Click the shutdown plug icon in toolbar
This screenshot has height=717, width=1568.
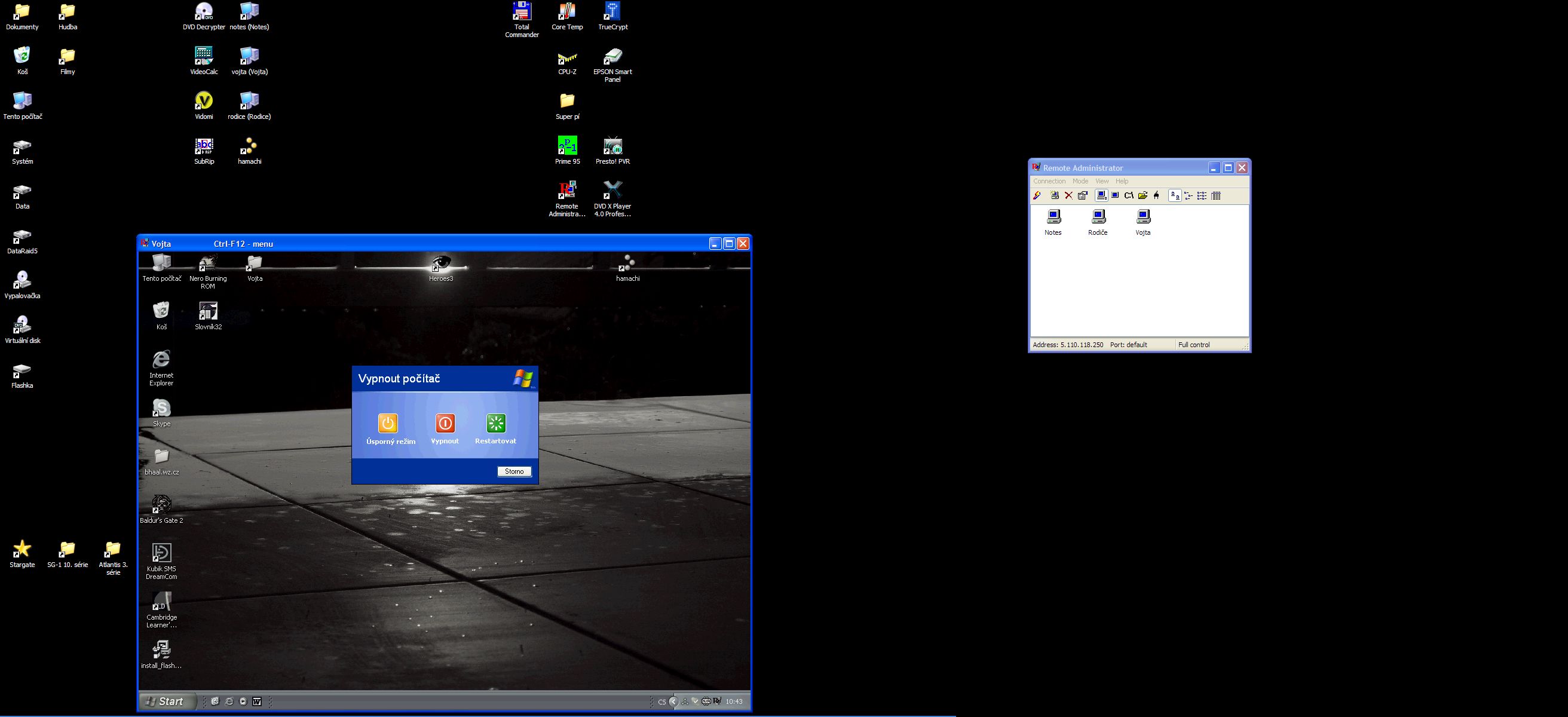[1156, 195]
